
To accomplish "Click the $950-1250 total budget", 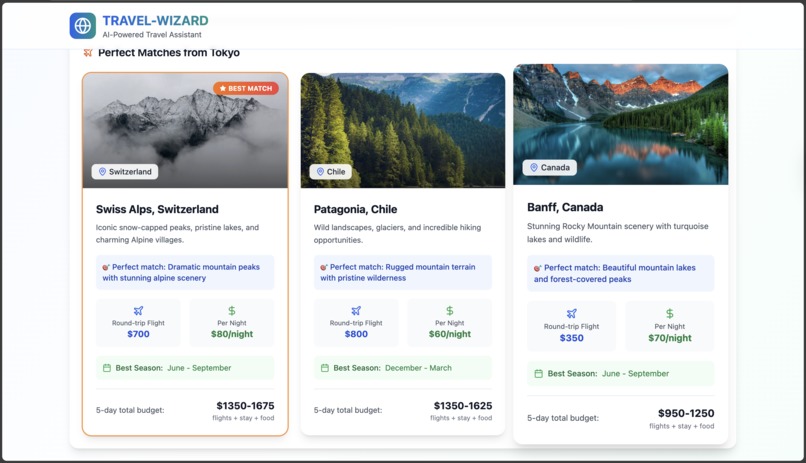I will pyautogui.click(x=686, y=414).
